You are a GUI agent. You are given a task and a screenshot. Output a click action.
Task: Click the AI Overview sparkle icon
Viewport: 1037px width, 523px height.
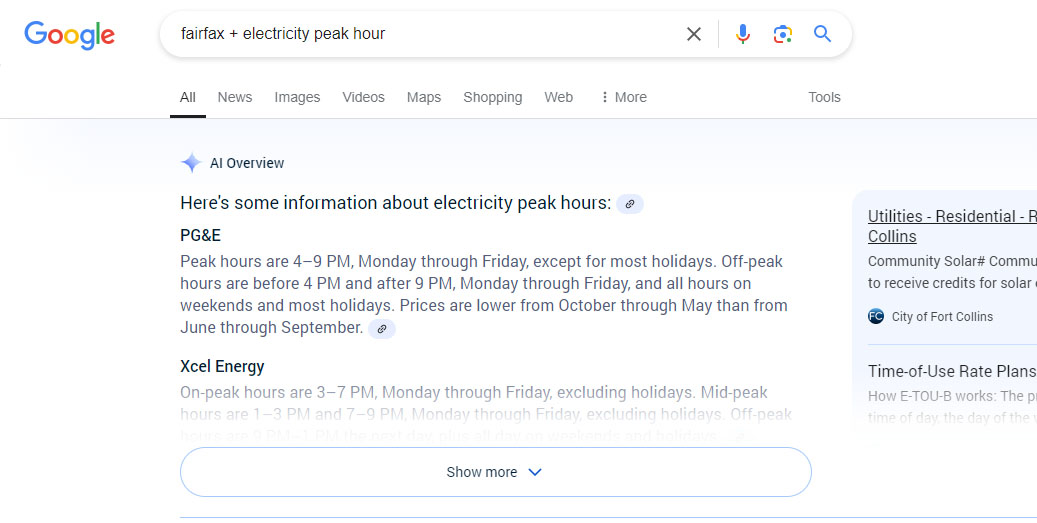[x=191, y=163]
